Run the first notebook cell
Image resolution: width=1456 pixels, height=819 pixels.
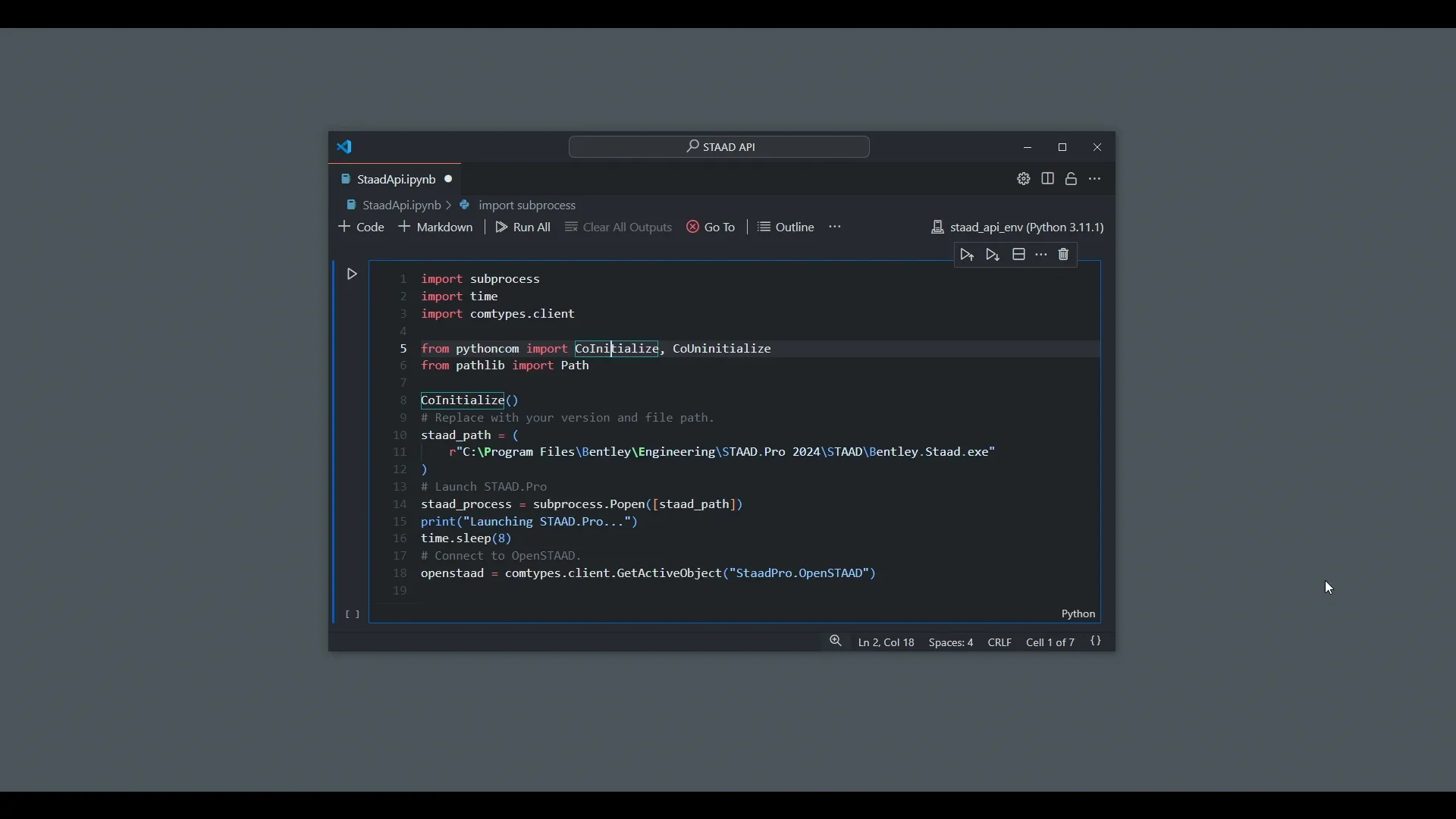352,275
